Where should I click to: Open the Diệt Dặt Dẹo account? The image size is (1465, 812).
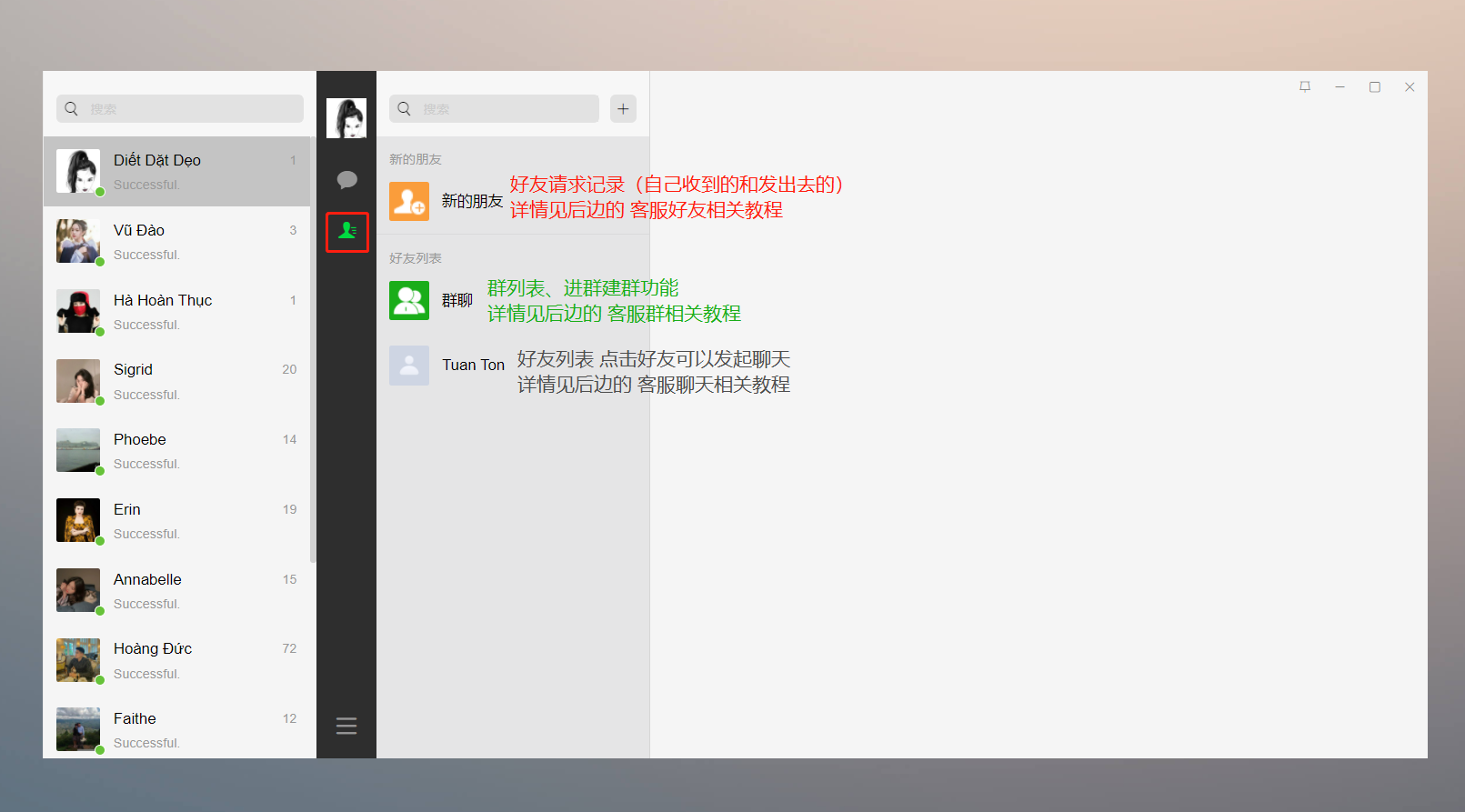[177, 171]
